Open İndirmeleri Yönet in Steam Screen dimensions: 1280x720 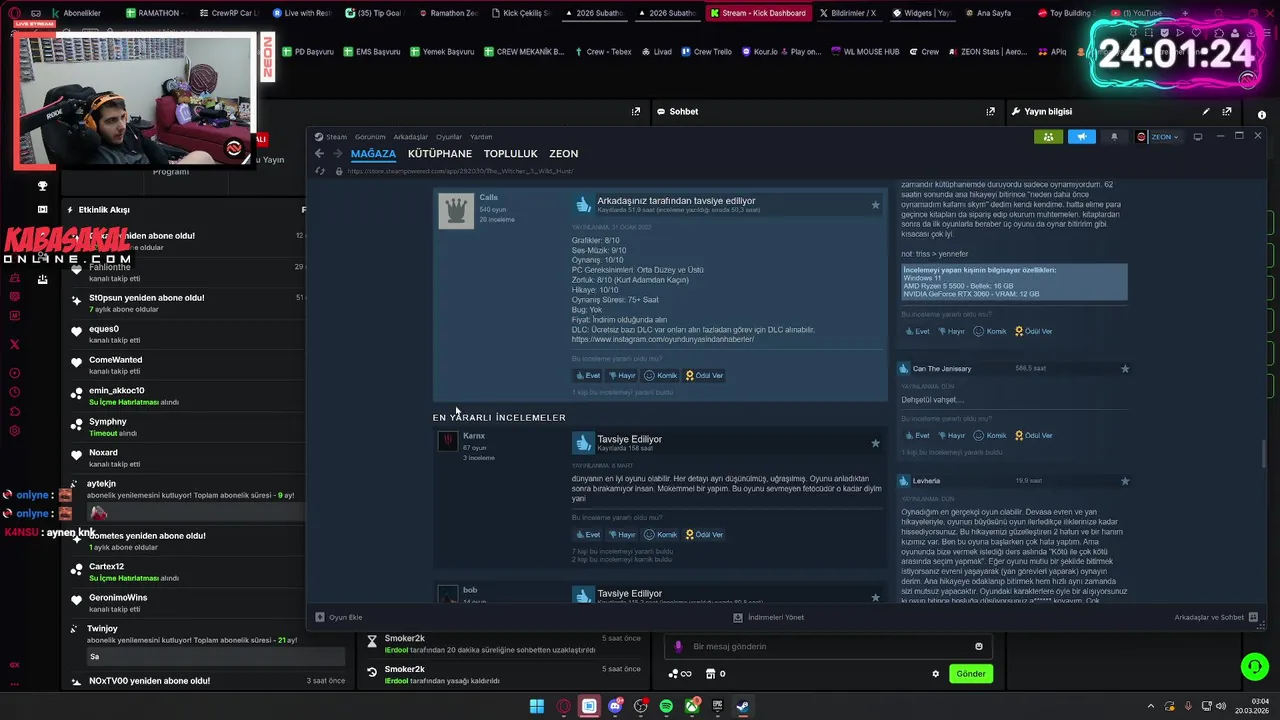769,618
